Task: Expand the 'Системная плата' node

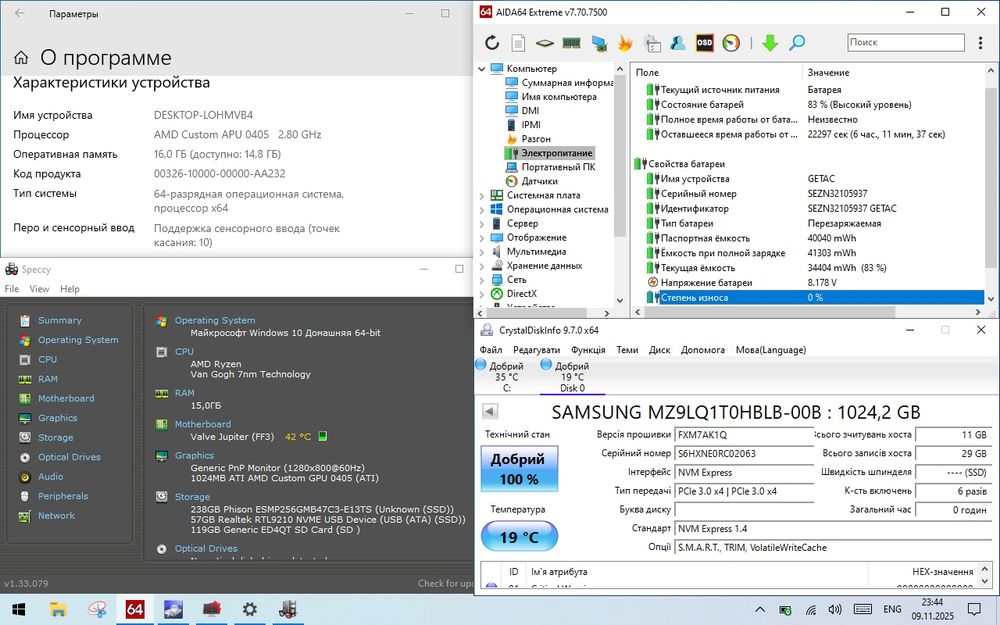Action: pyautogui.click(x=482, y=196)
